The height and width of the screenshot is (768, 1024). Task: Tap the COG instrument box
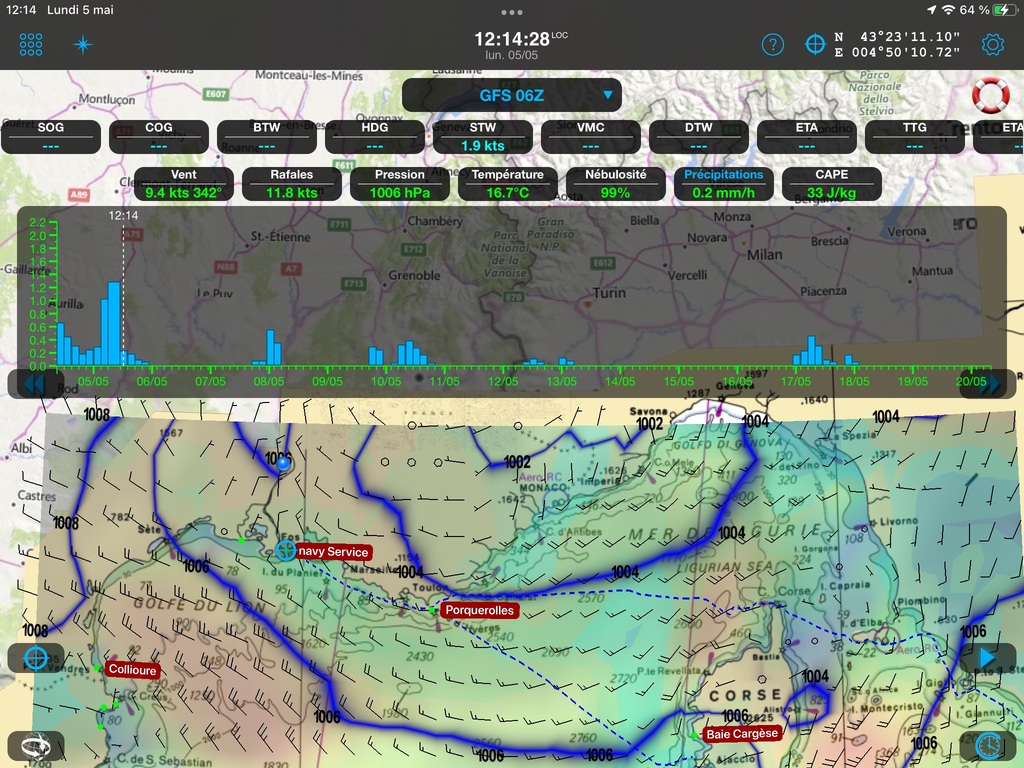159,136
